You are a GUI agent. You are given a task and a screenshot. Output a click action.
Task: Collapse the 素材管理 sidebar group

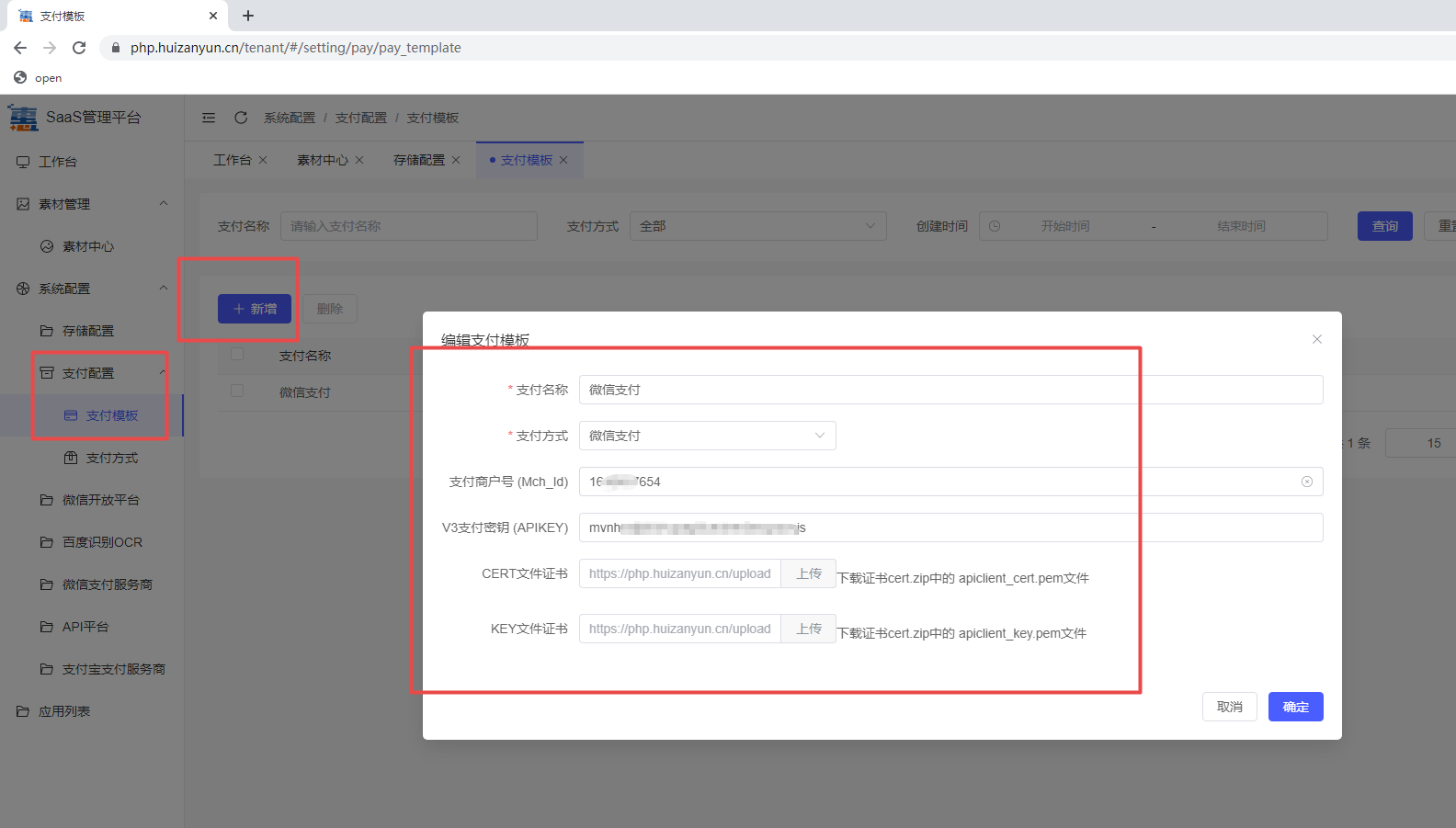(x=164, y=203)
